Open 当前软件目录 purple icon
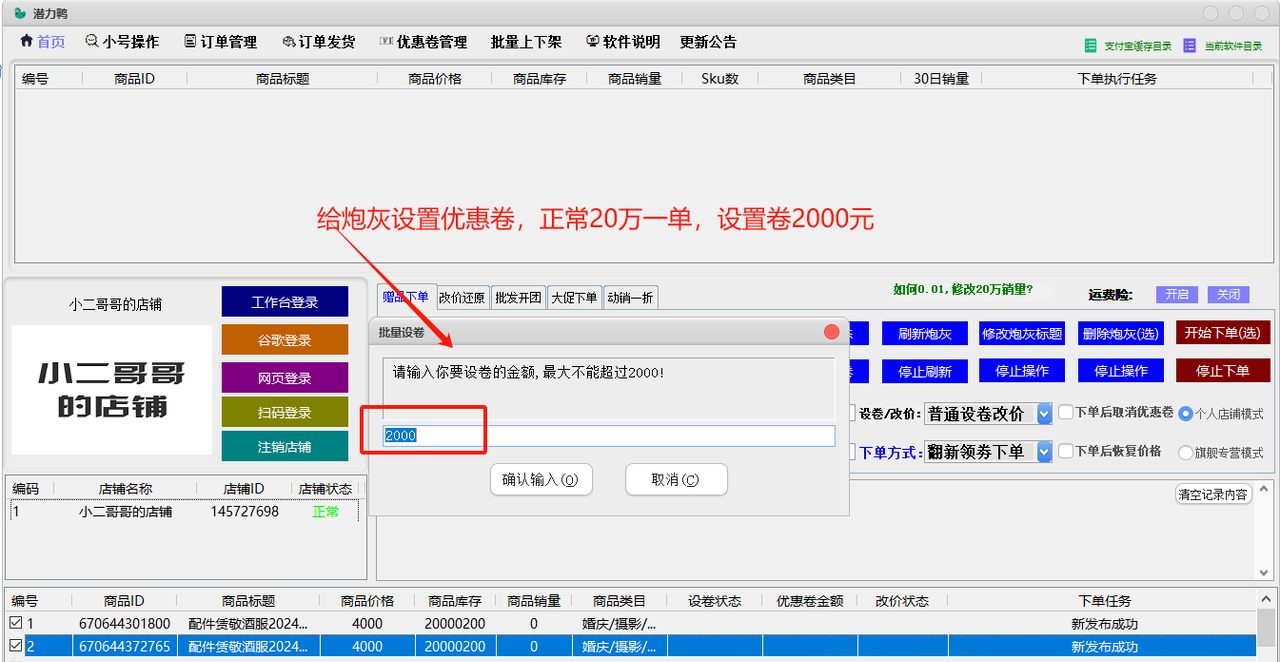This screenshot has width=1280, height=662. click(x=1189, y=46)
